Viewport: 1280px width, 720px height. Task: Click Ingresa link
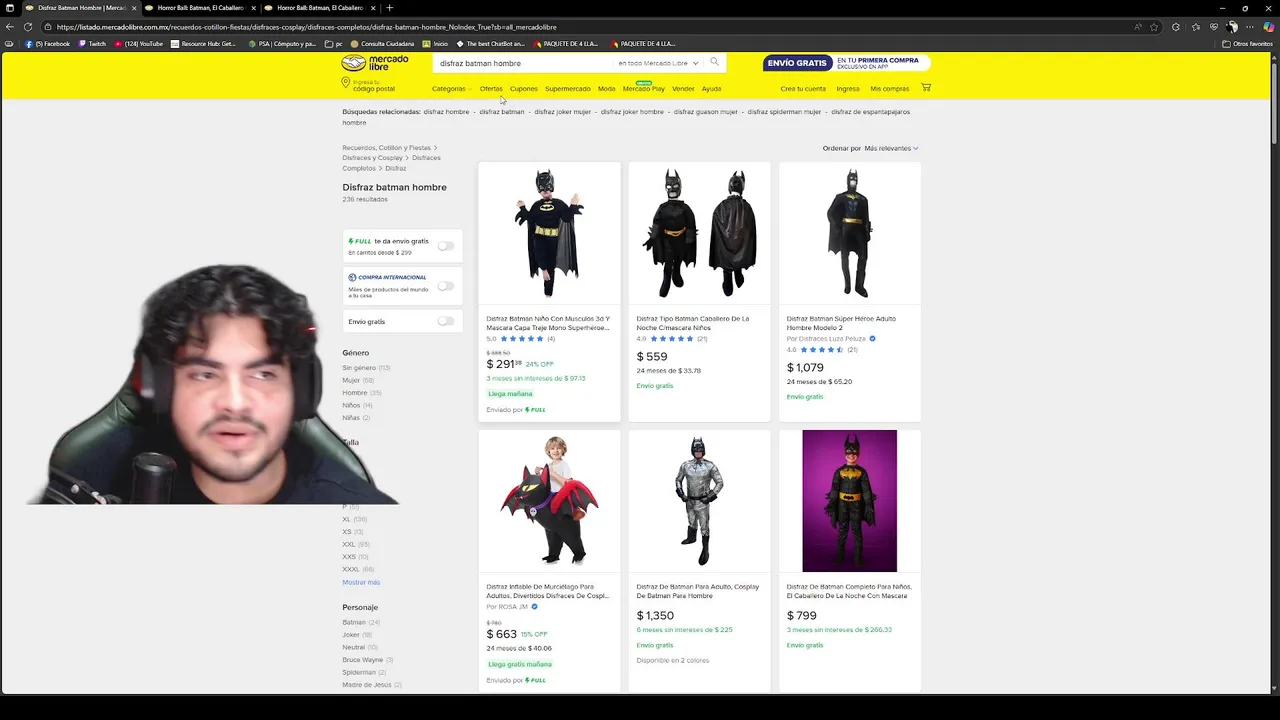pyautogui.click(x=848, y=89)
